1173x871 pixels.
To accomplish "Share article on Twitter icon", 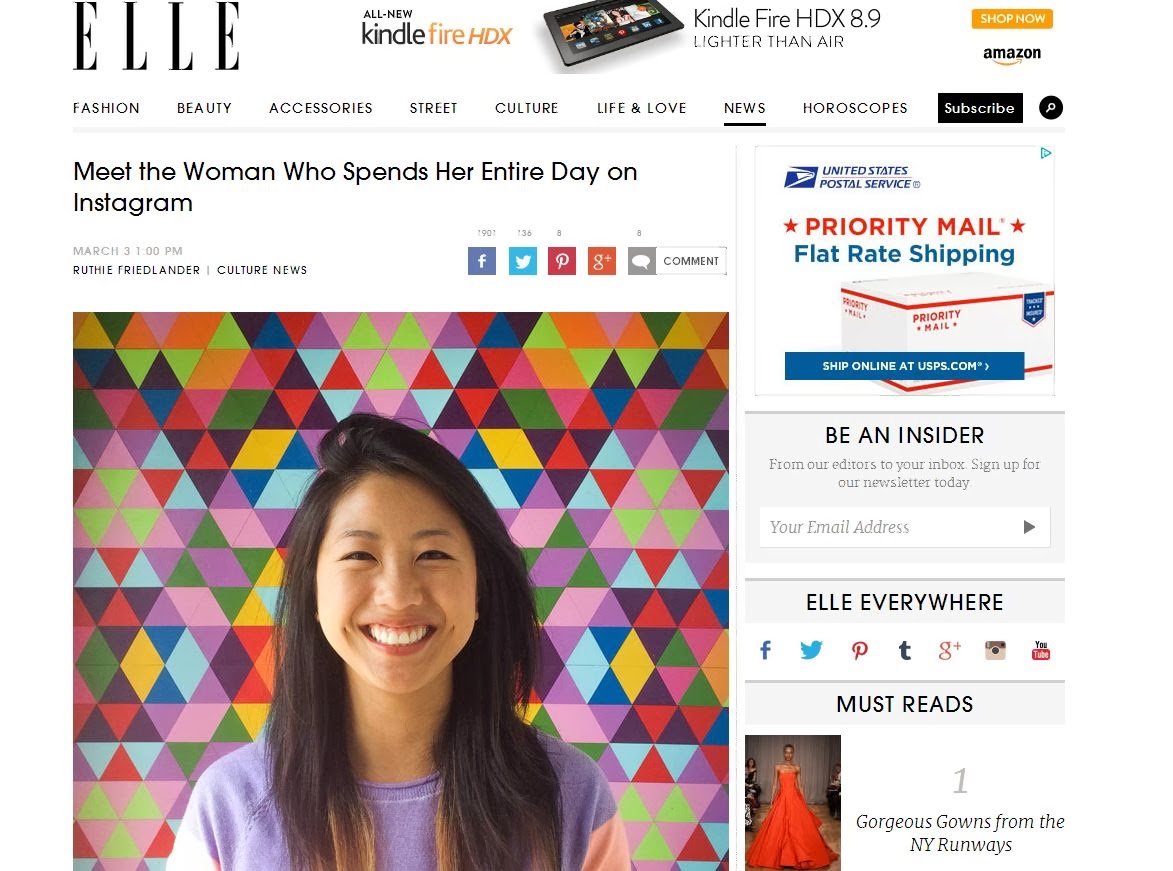I will [x=522, y=261].
